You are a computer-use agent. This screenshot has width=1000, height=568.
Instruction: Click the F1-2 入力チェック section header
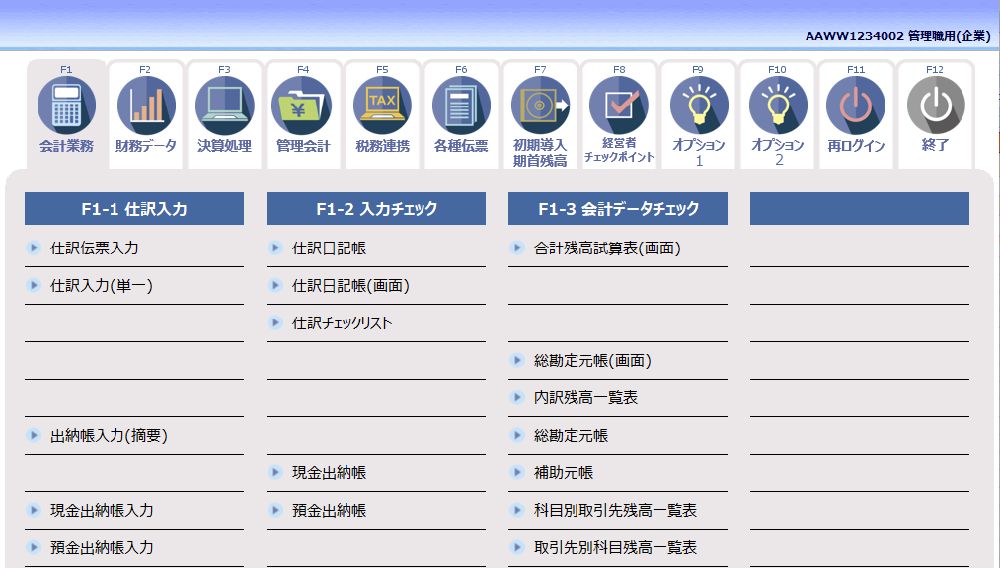(376, 208)
